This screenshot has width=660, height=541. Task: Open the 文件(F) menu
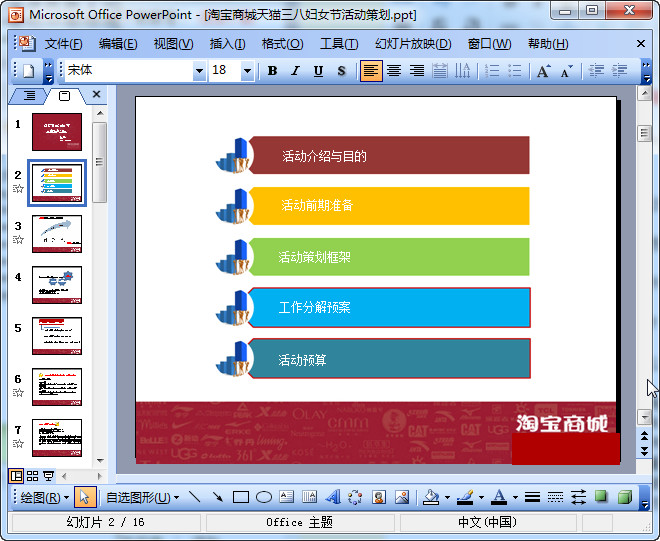pos(63,44)
